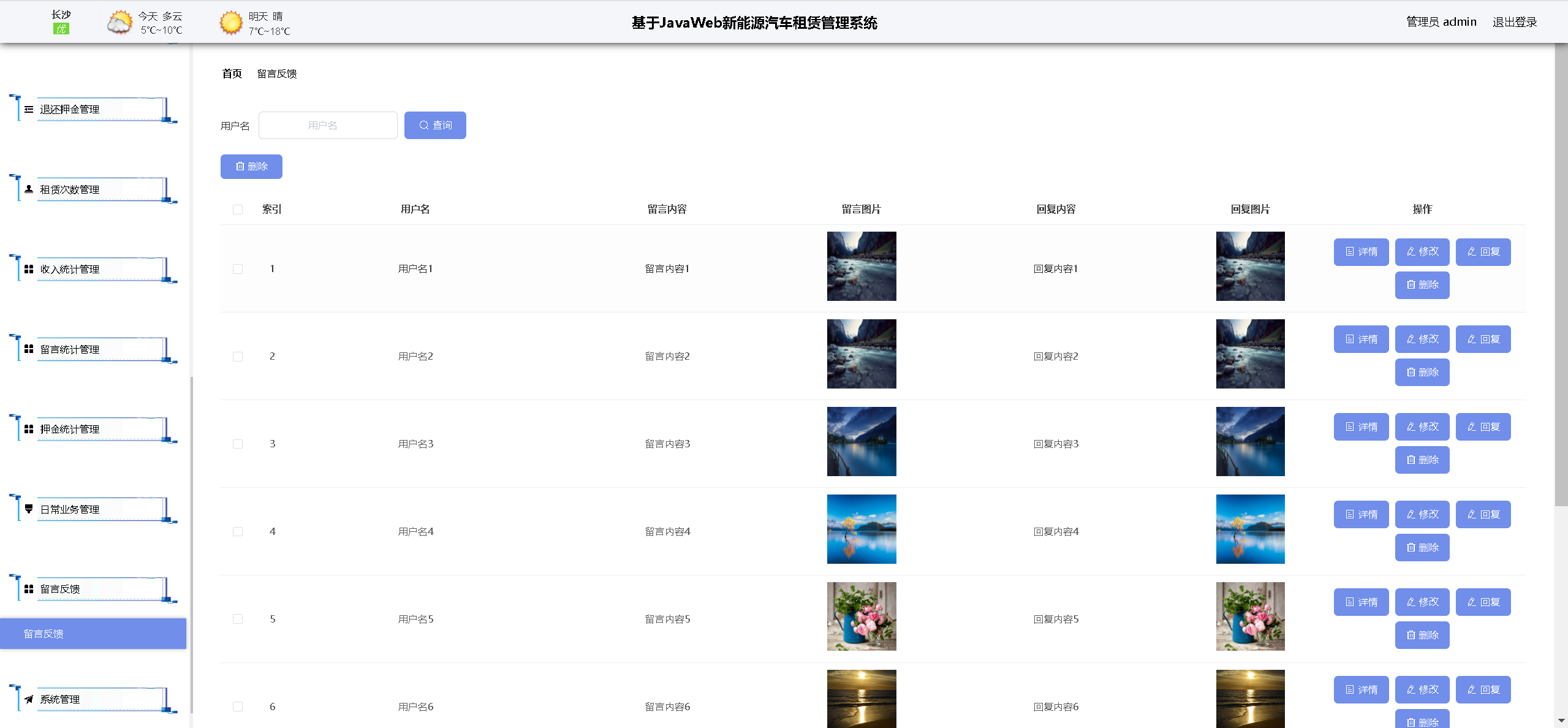Click the 回复内容5 table cell
This screenshot has width=1568, height=728.
(1056, 620)
